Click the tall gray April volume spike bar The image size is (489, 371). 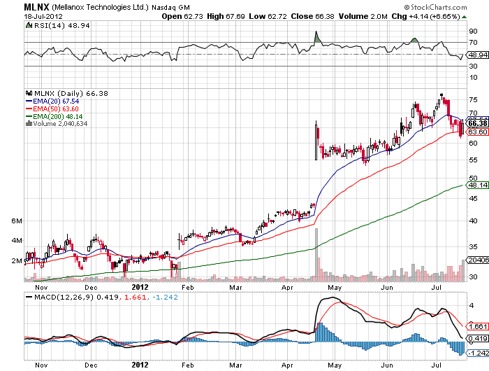pos(316,255)
